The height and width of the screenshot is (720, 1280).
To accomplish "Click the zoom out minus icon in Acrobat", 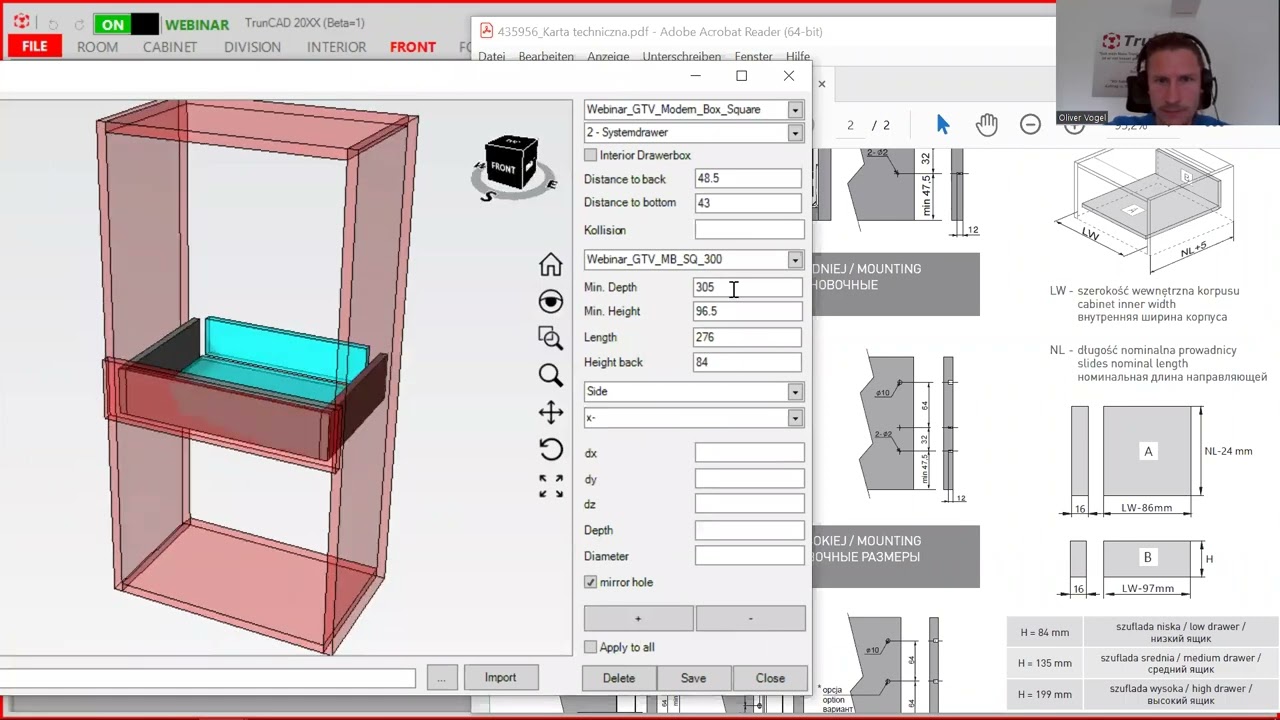I will coord(1030,124).
